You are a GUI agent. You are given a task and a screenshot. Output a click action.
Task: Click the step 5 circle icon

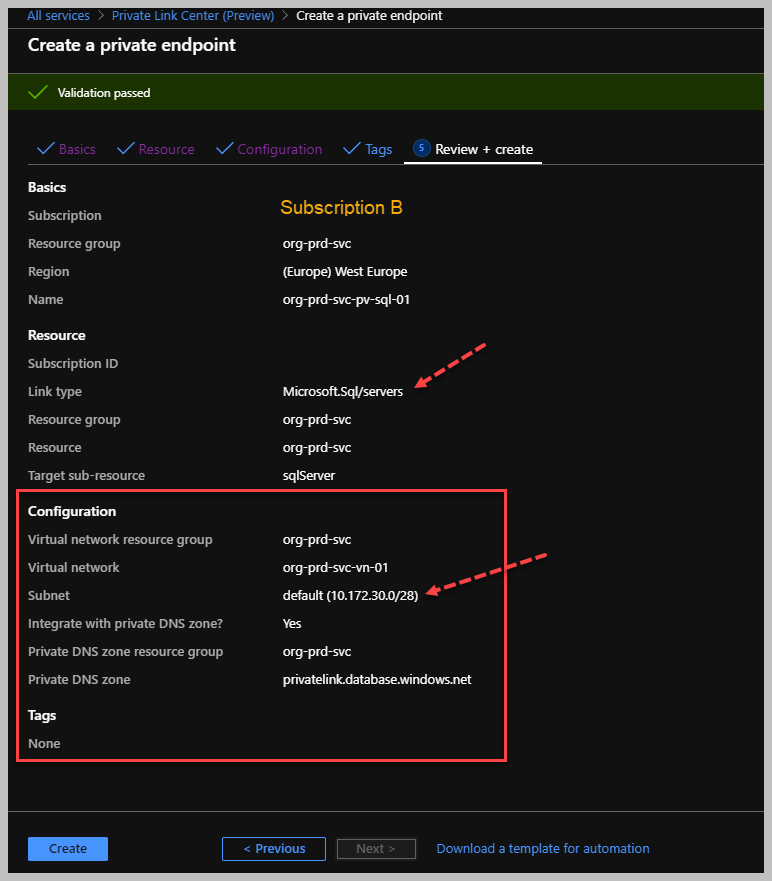[x=421, y=148]
